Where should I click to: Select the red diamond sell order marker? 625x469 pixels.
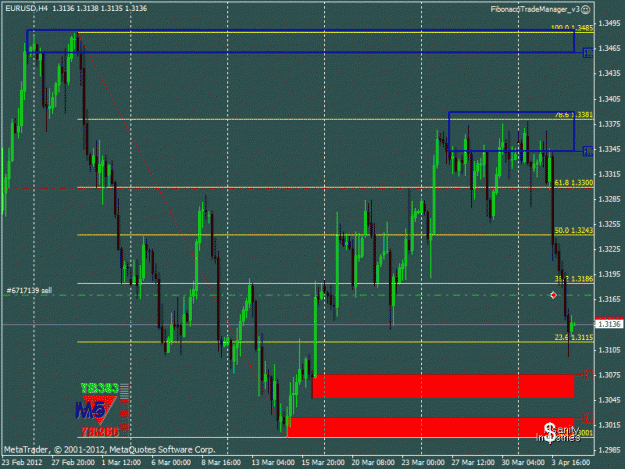(553, 295)
